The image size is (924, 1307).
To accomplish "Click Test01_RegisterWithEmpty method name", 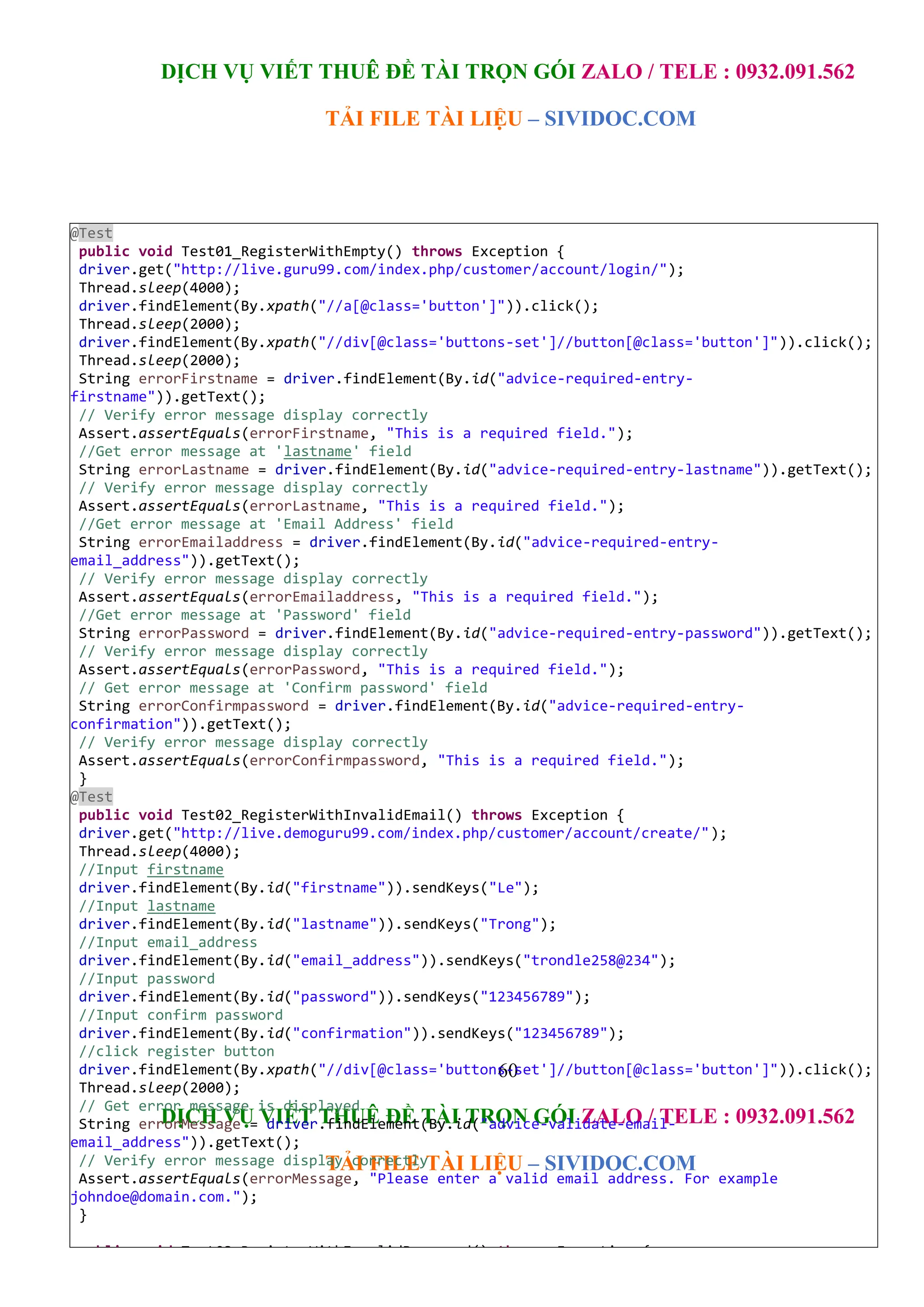I will pos(283,251).
